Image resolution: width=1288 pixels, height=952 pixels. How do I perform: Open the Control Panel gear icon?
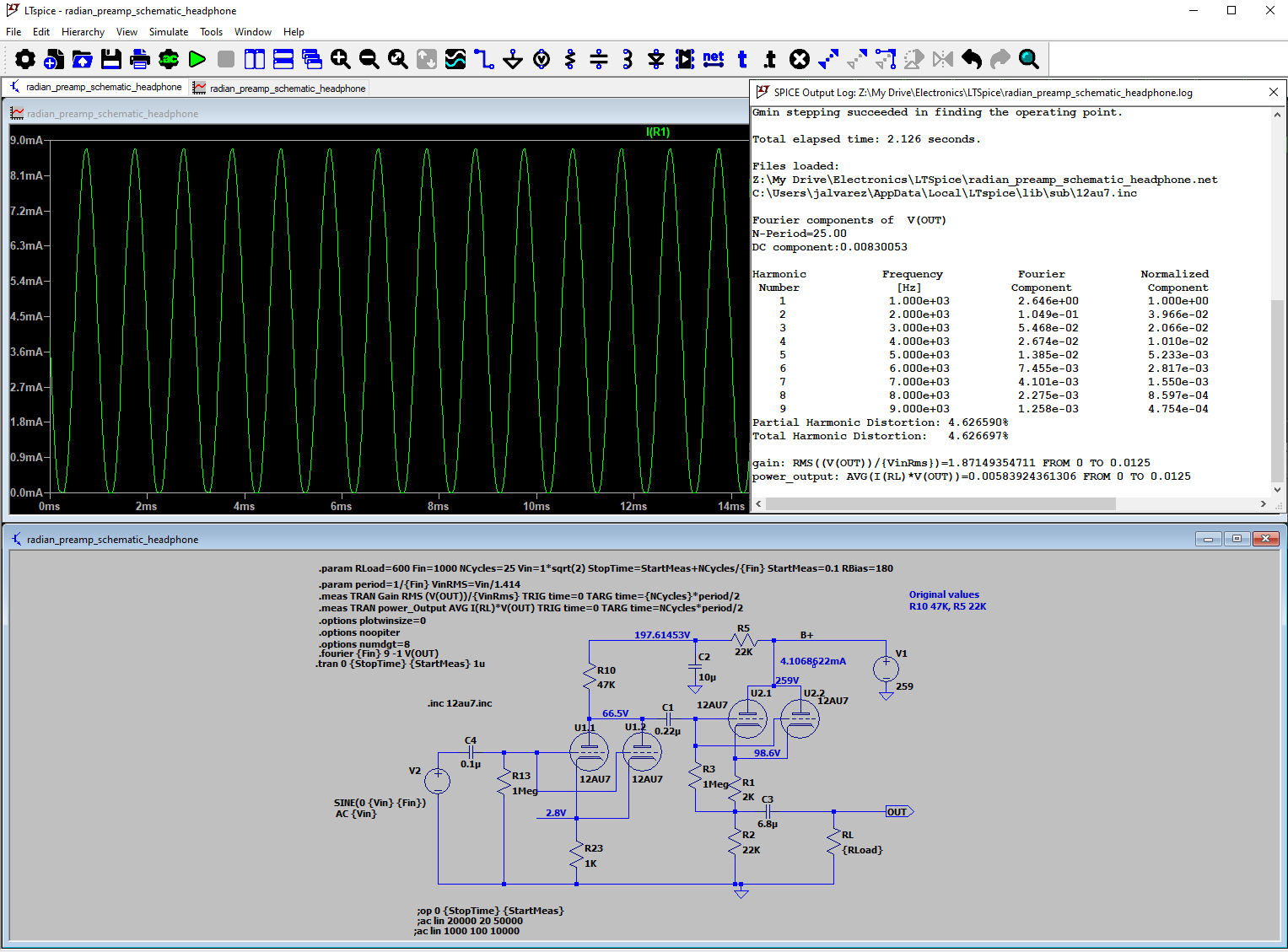25,59
